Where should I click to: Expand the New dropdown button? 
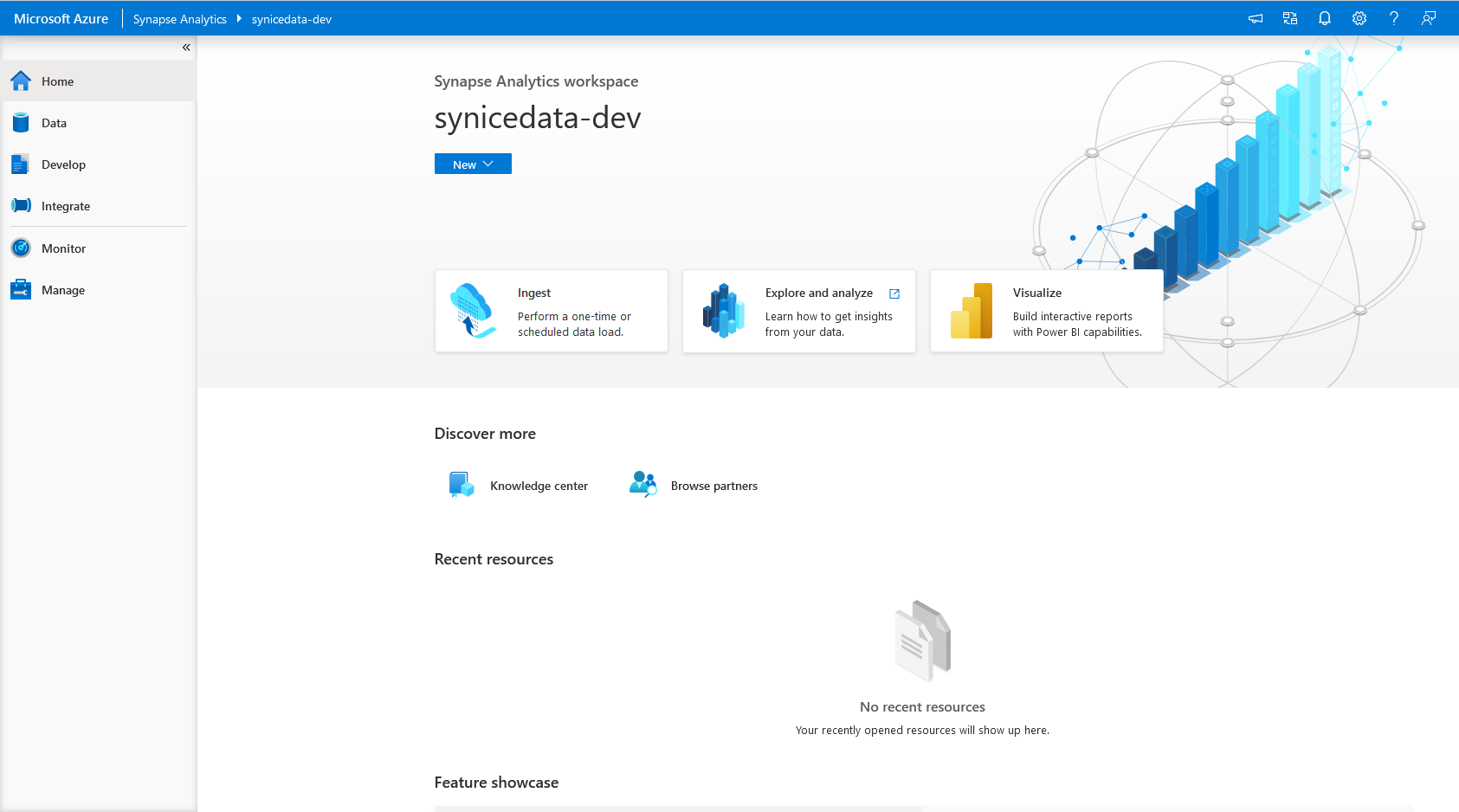(473, 164)
